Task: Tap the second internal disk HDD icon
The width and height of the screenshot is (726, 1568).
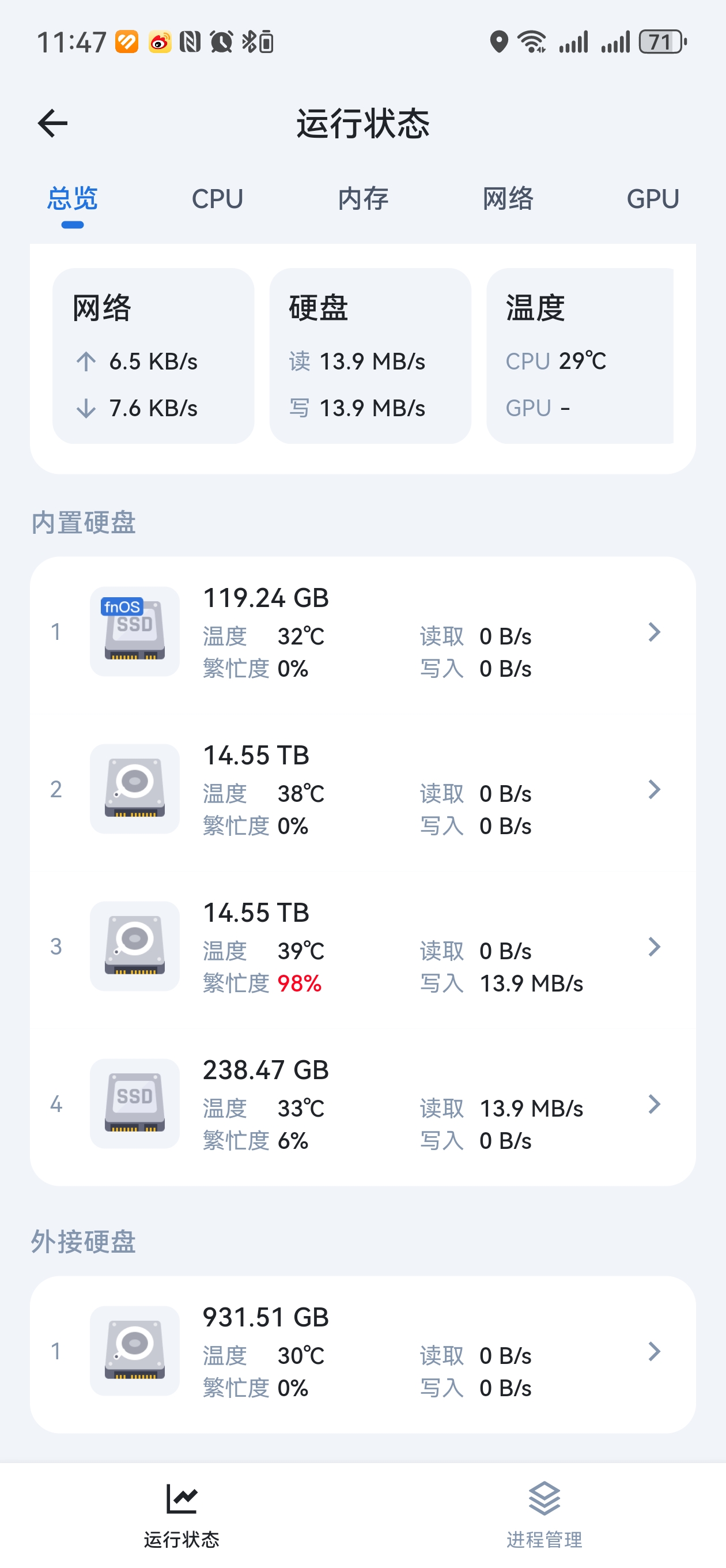Action: 134,789
